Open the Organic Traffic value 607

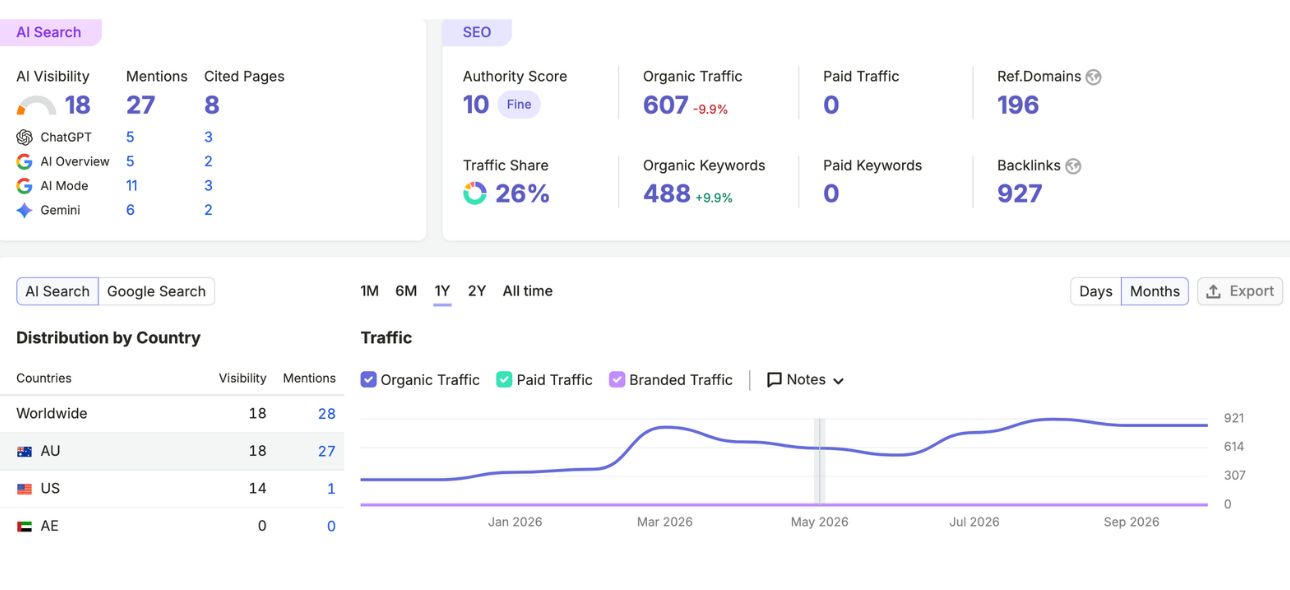tap(666, 105)
